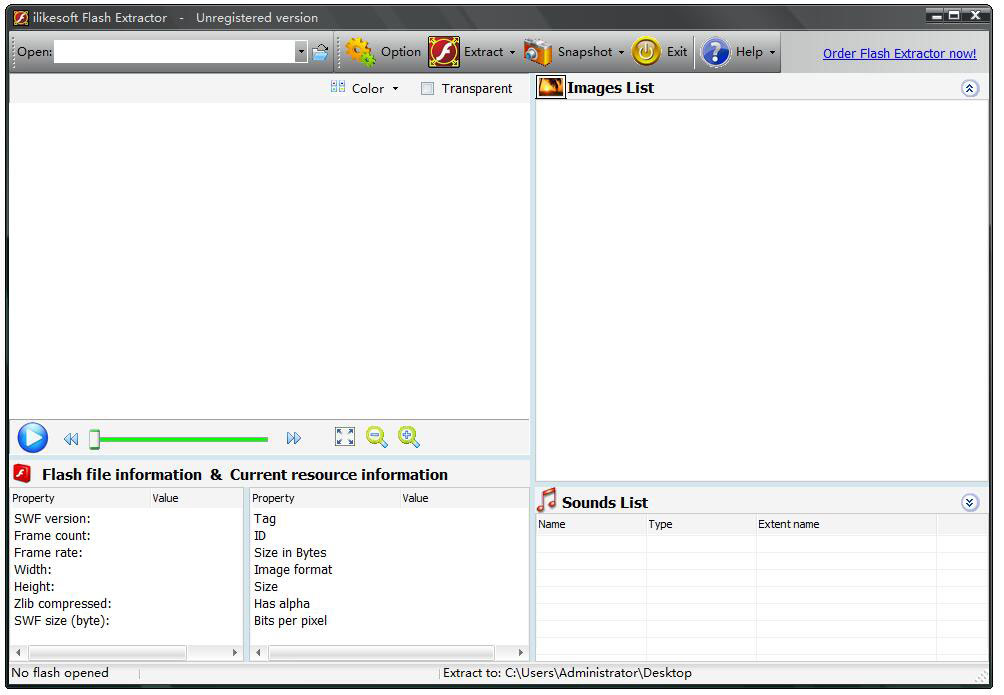1004x695 pixels.
Task: Click the Option toolbar label
Action: pos(401,52)
